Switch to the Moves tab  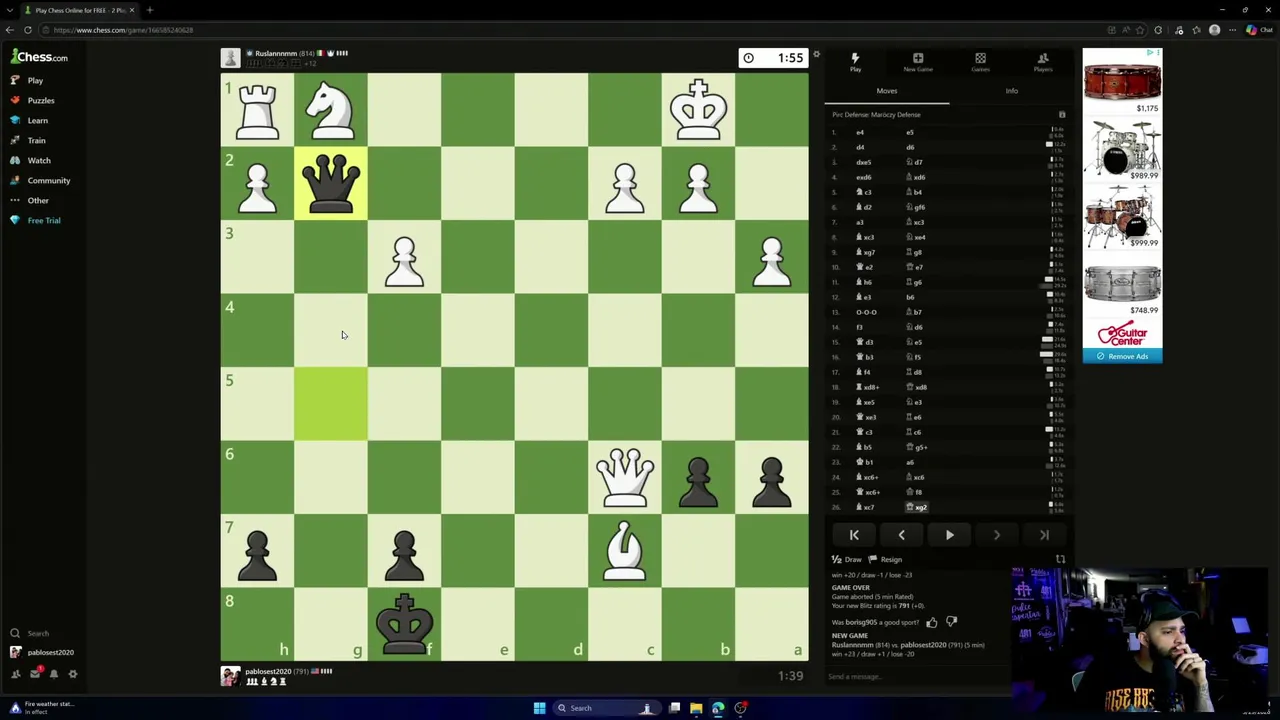tap(887, 91)
